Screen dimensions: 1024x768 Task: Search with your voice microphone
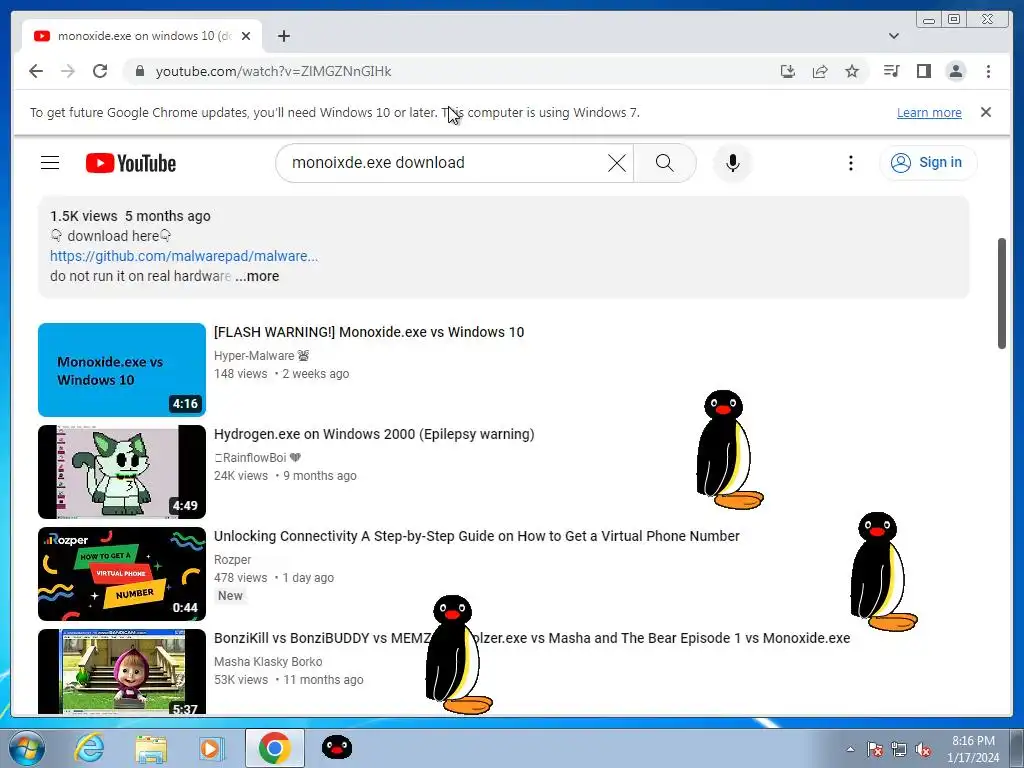pyautogui.click(x=733, y=163)
